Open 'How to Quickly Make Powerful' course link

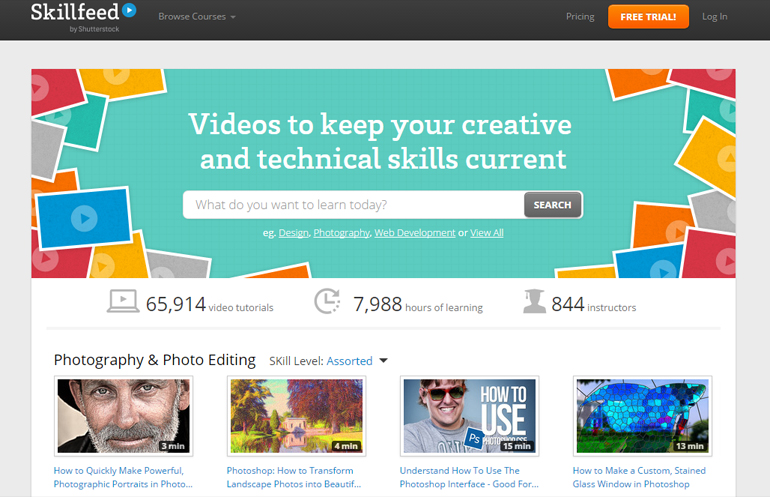123,477
